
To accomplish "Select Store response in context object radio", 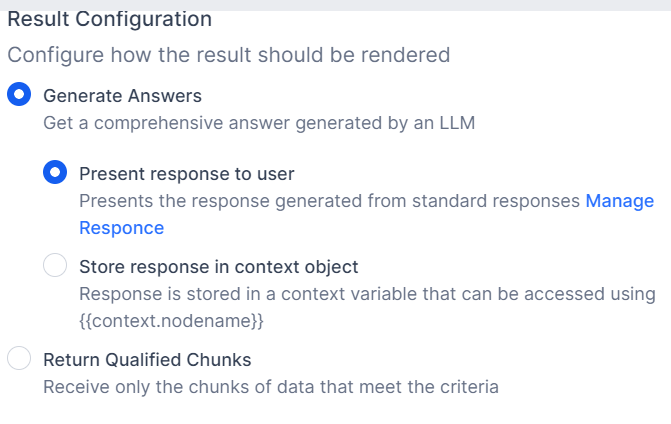I will coord(55,266).
